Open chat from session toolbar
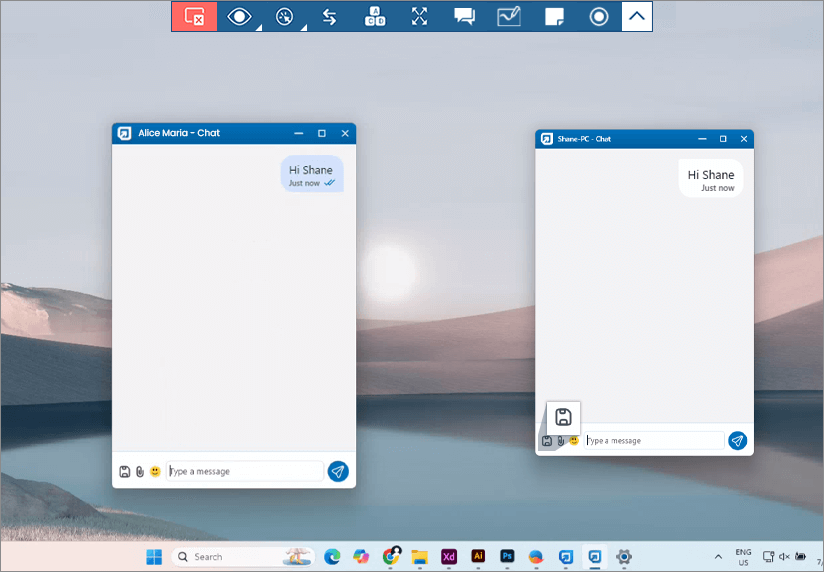Viewport: 824px width, 572px height. [464, 16]
